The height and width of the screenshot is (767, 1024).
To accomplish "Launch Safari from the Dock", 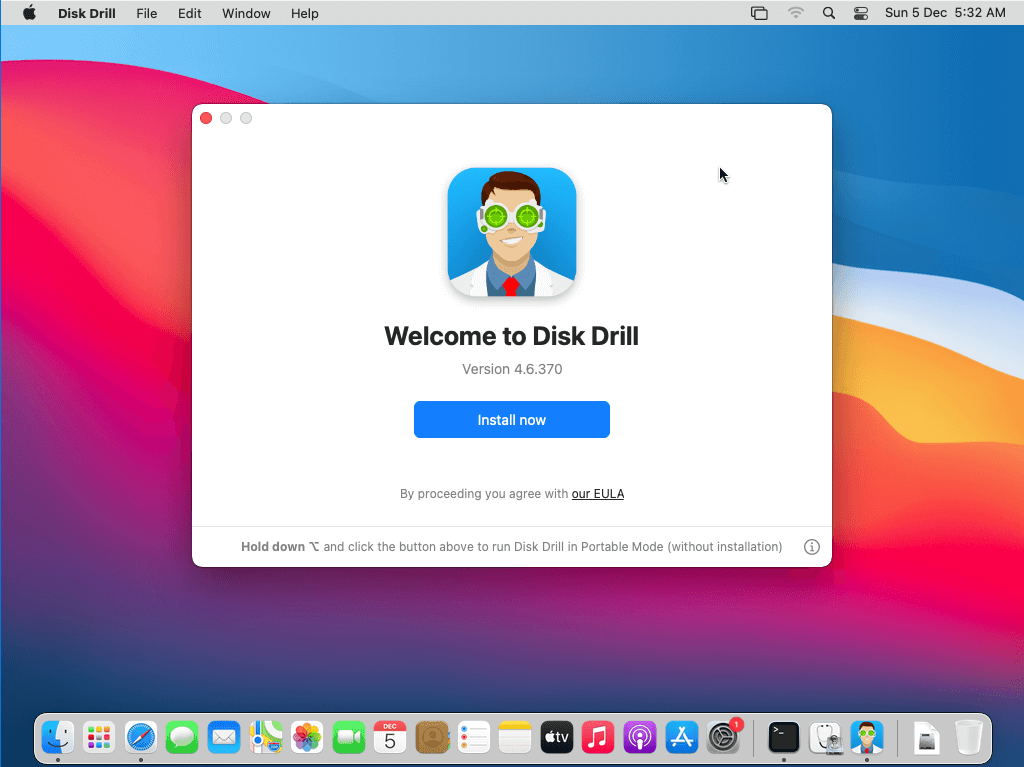I will coord(141,738).
